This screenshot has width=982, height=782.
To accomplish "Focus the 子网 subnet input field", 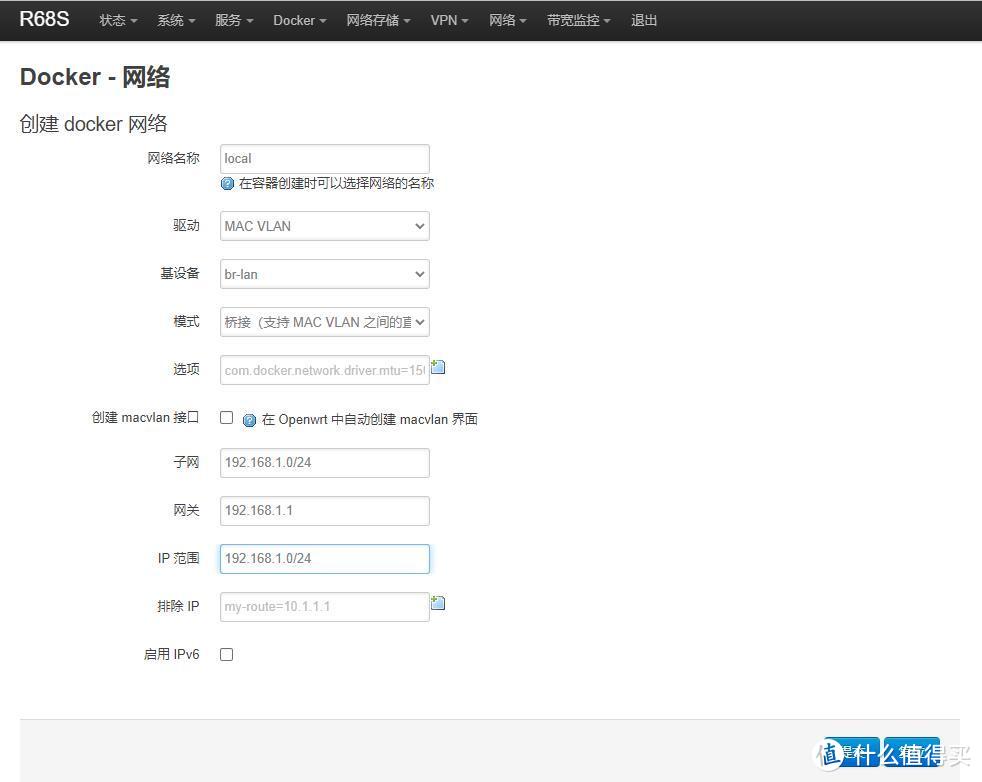I will [x=324, y=463].
